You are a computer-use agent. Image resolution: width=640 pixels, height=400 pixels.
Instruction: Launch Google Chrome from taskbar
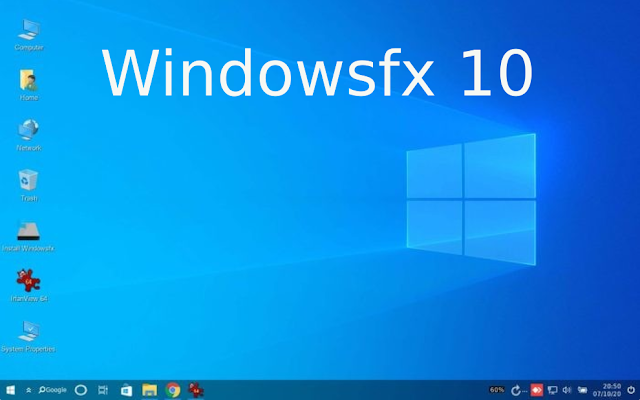(173, 390)
